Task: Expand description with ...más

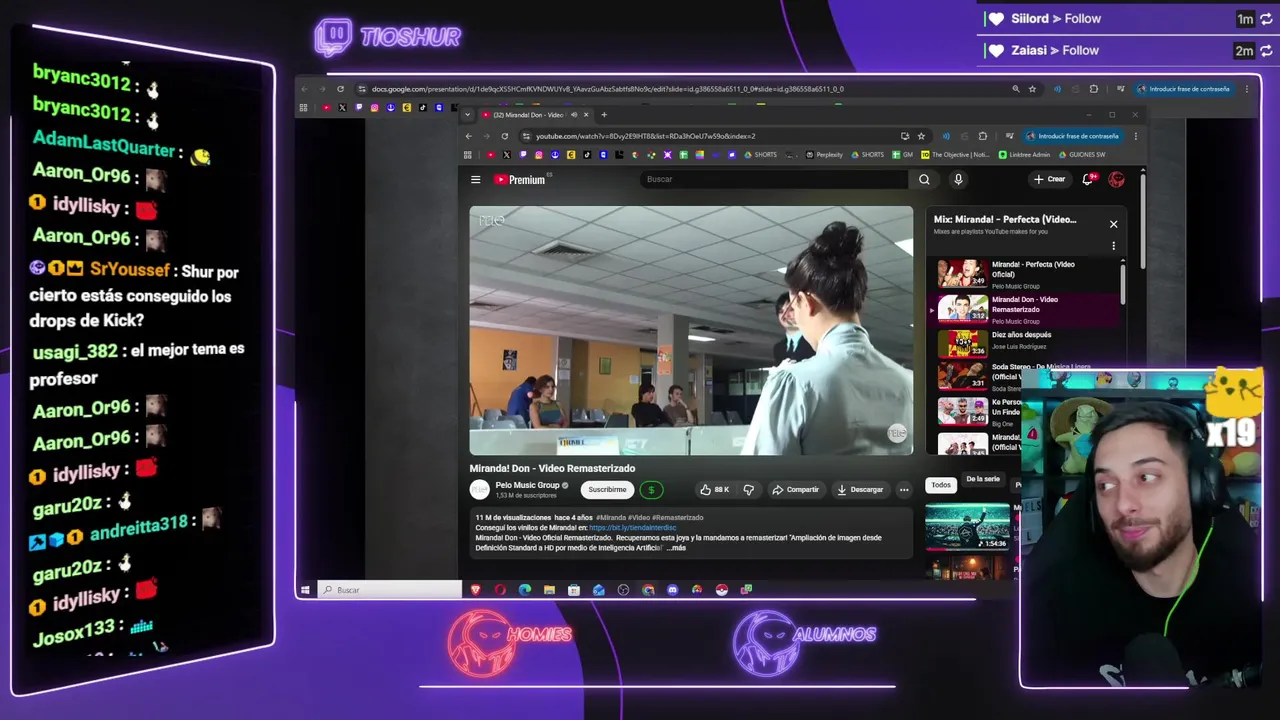Action: click(x=676, y=548)
